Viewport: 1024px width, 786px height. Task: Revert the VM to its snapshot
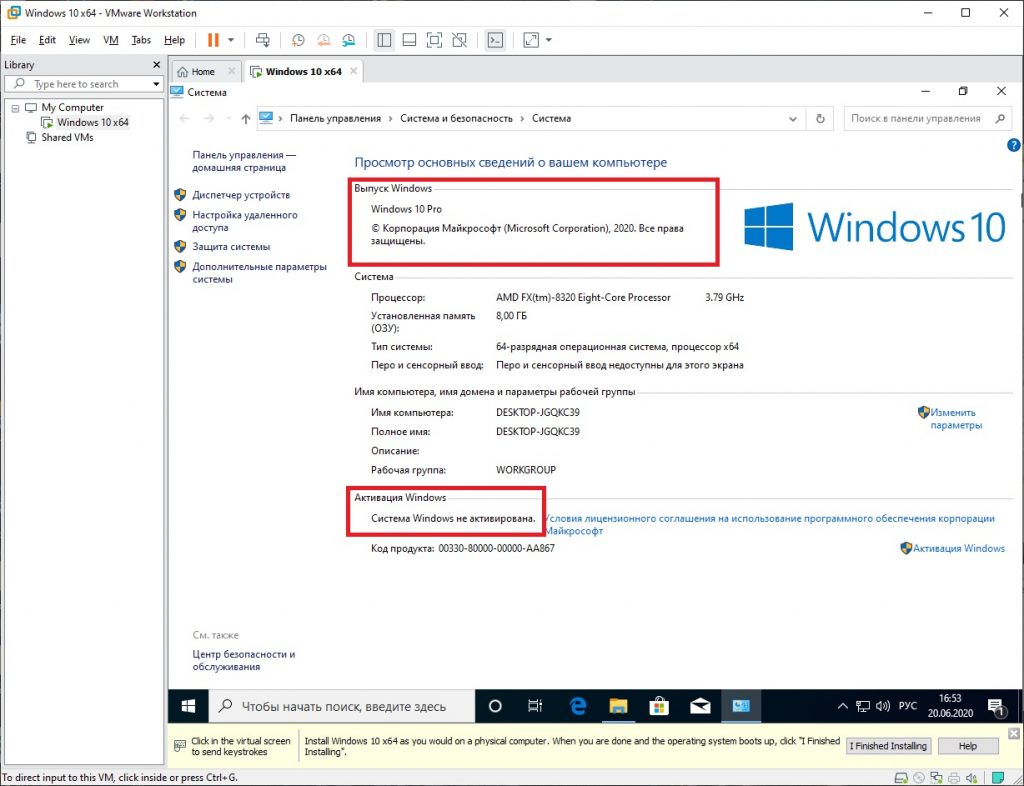(x=323, y=40)
